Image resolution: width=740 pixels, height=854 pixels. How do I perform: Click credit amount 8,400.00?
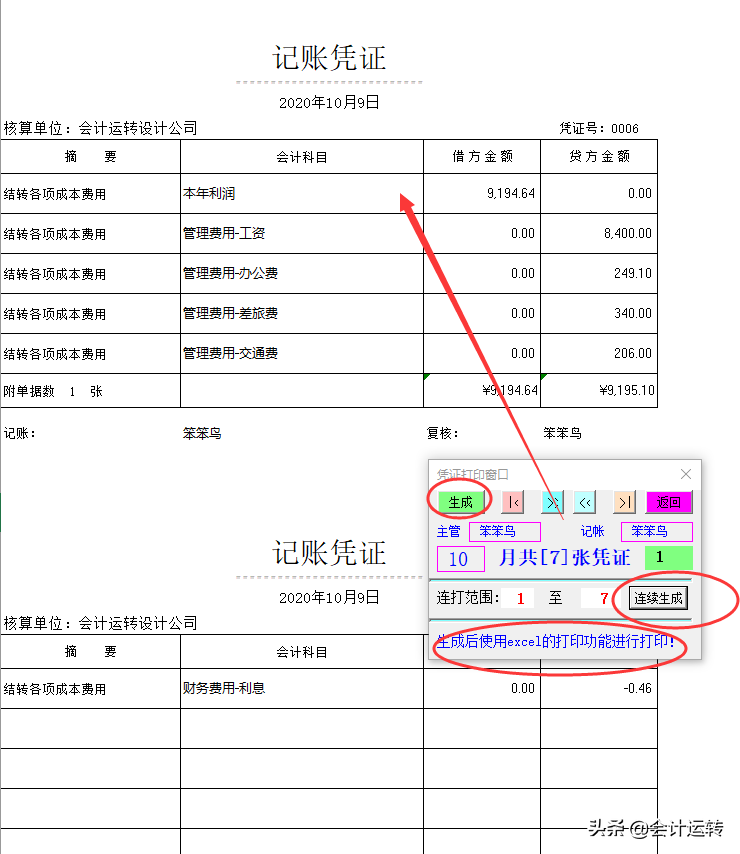tap(599, 234)
